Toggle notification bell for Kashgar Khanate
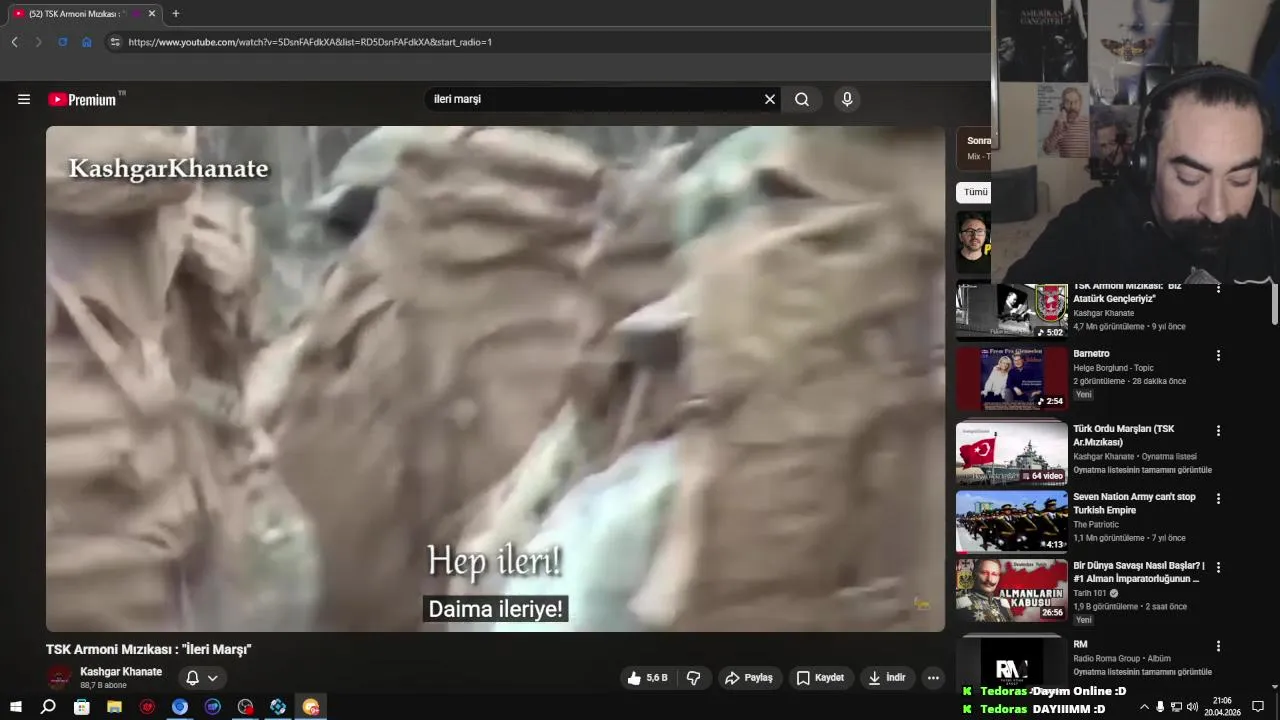Viewport: 1280px width, 720px height. (193, 678)
